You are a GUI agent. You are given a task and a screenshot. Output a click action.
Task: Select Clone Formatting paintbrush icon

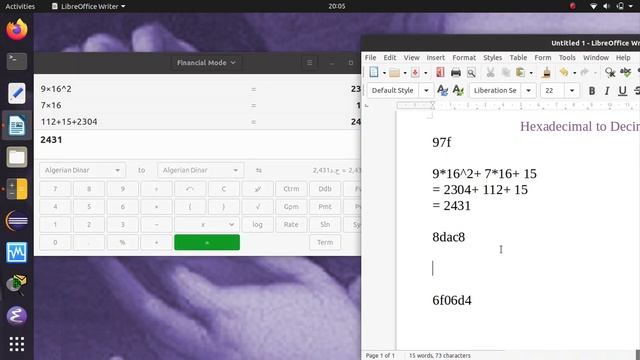pos(547,73)
